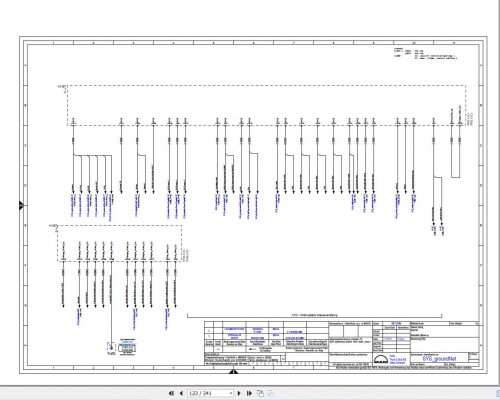Go to the first page of the document
Image resolution: width=500 pixels, height=400 pixels.
(x=171, y=393)
